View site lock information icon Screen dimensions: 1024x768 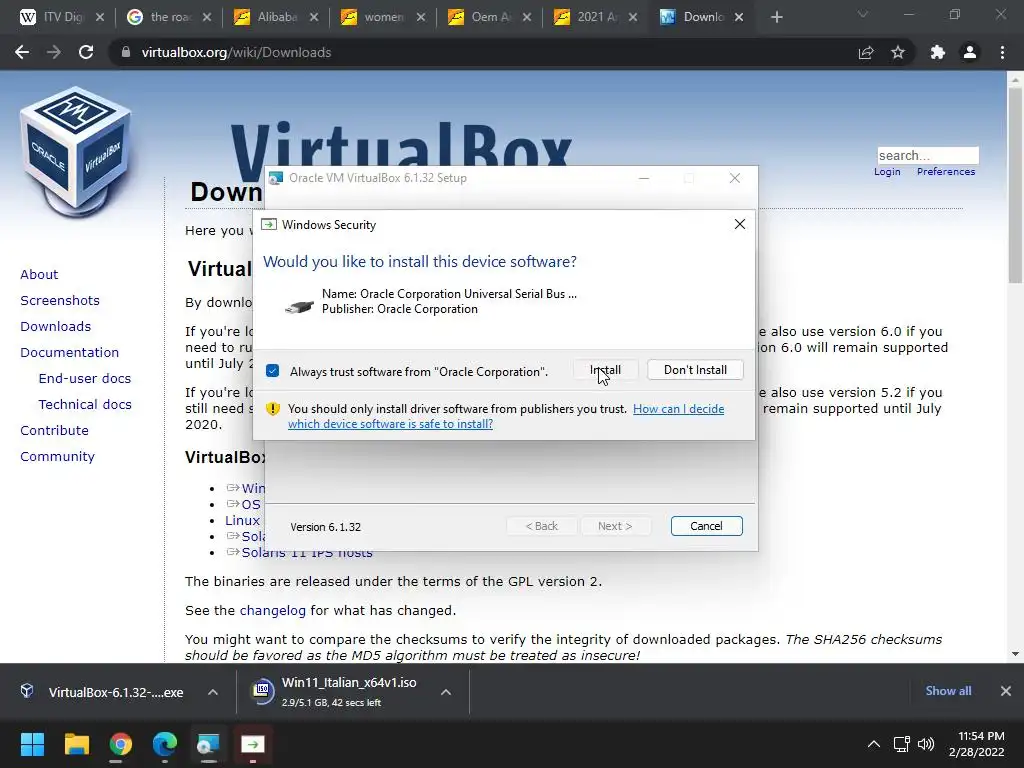tap(126, 52)
